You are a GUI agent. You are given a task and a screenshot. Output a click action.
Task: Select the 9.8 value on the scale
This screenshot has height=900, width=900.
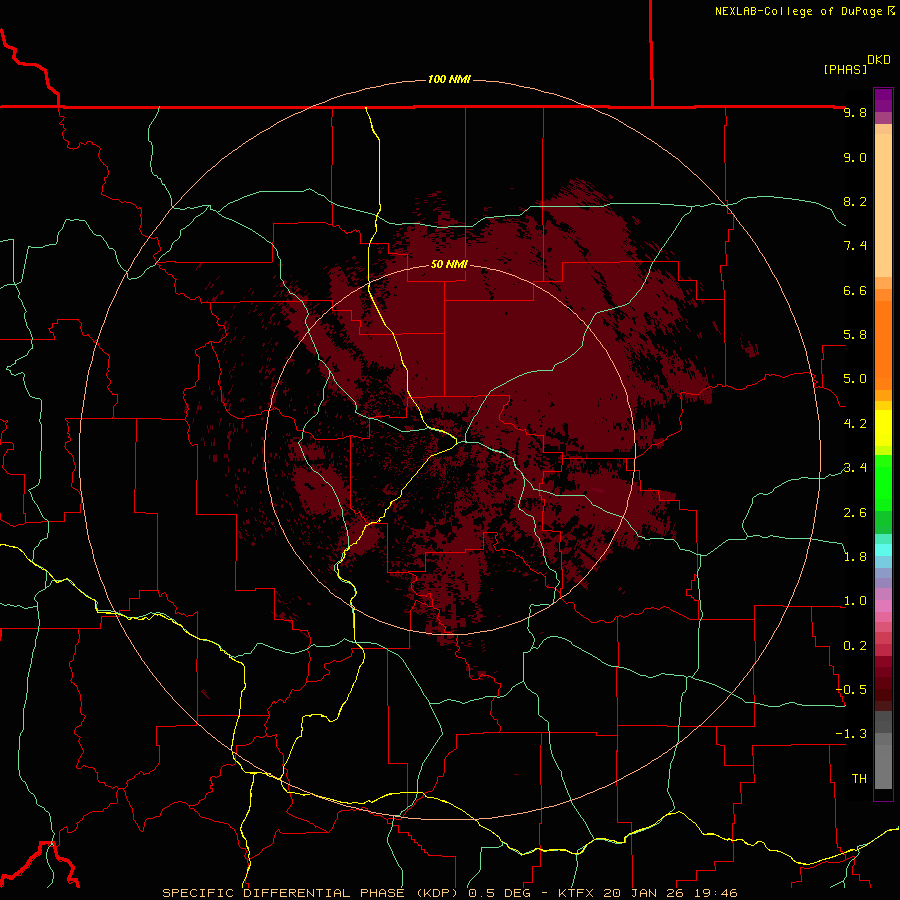click(x=855, y=112)
